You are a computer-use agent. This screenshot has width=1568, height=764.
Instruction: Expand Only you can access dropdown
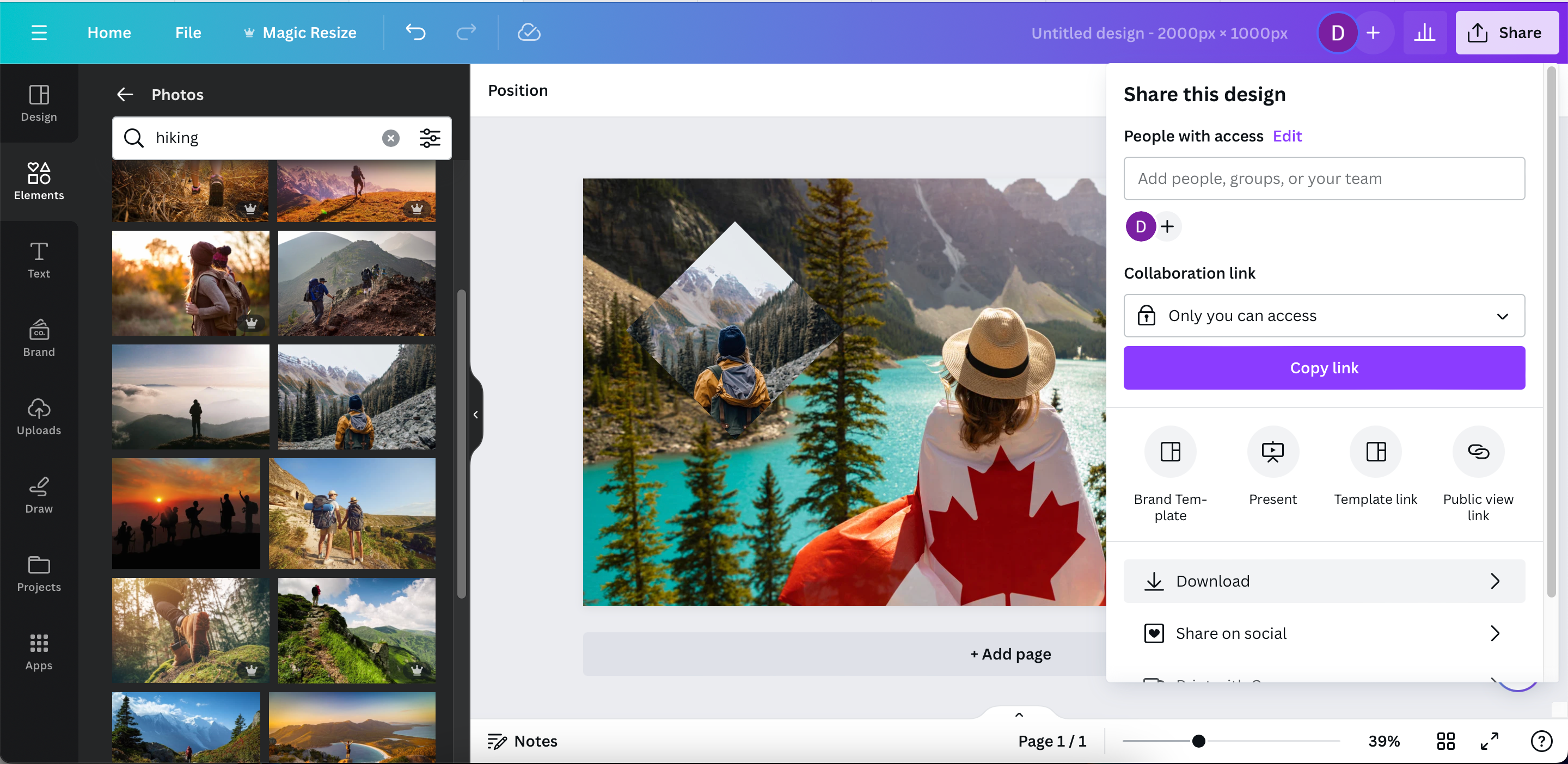pos(1324,316)
